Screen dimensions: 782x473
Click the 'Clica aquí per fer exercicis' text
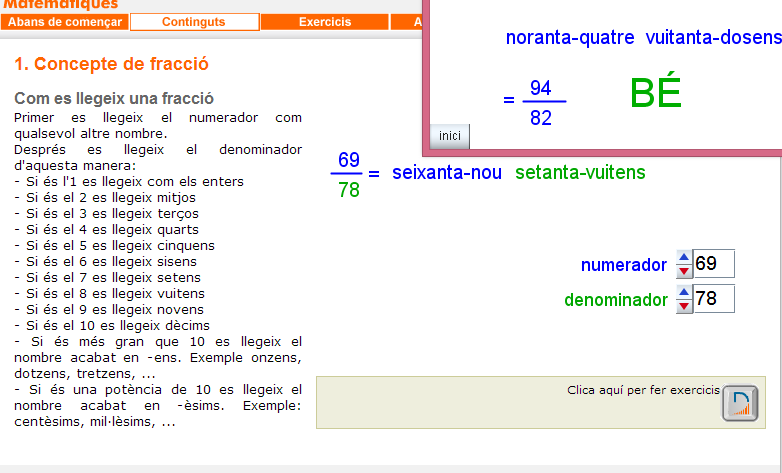click(643, 389)
